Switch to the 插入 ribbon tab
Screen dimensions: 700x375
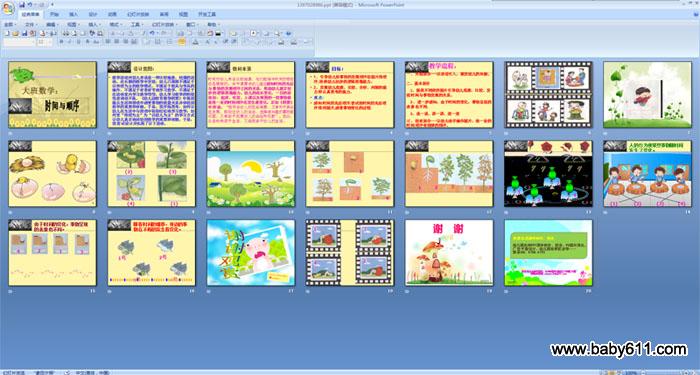(74, 14)
